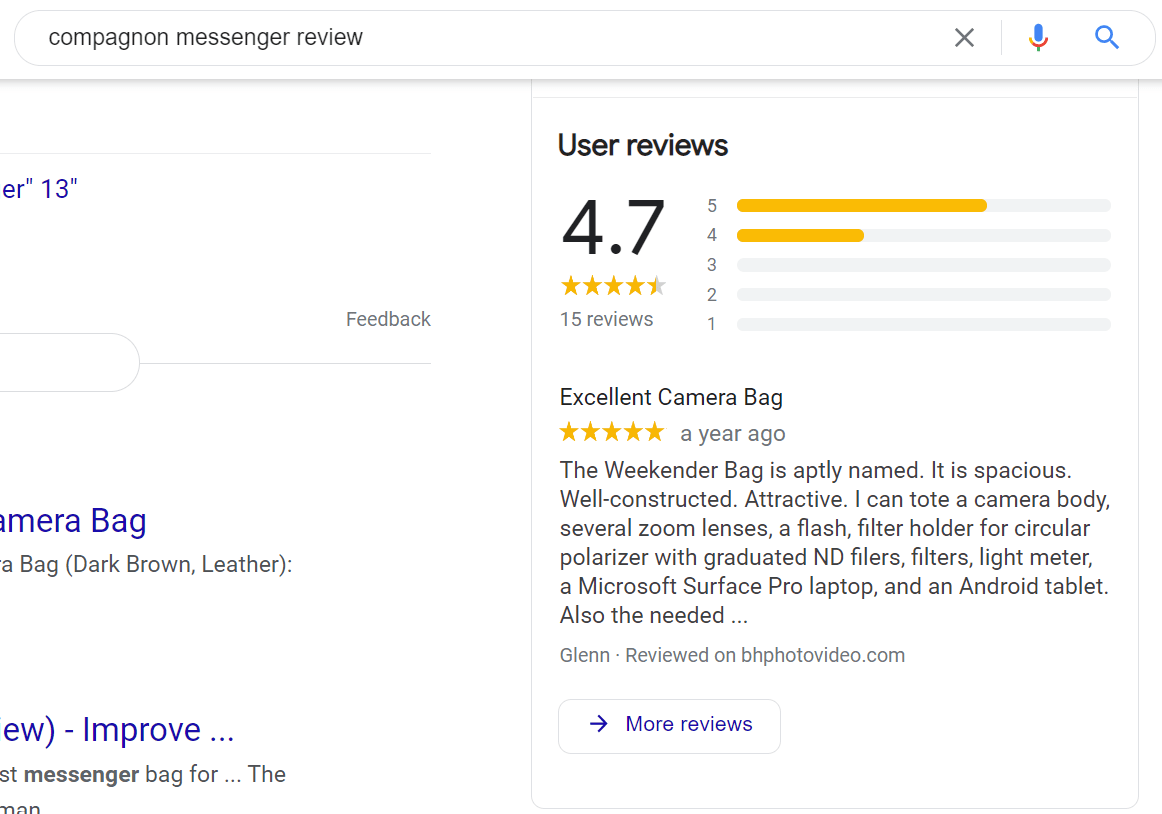Select the 5-star rating bar
Image resolution: width=1162 pixels, height=814 pixels.
[x=923, y=205]
